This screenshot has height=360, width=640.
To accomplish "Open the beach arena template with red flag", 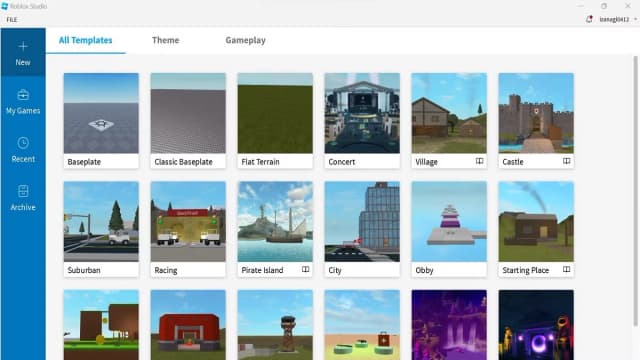I will pos(362,325).
